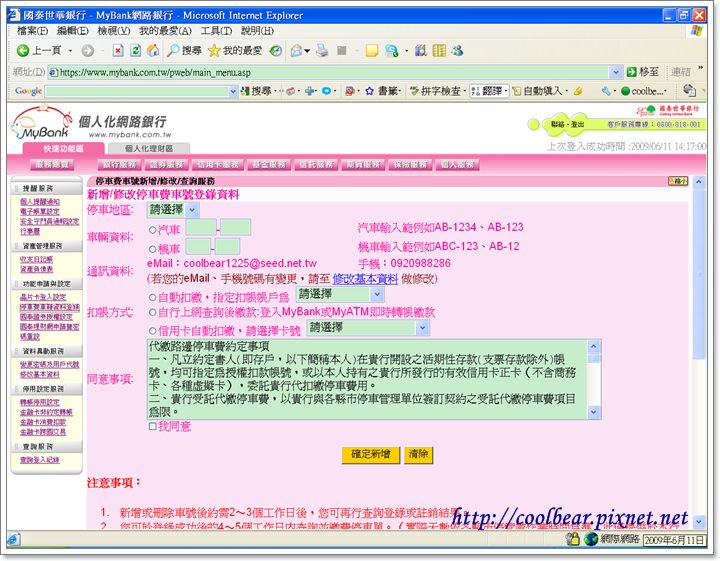Open the Search (搜尋) toolbar button

(184, 50)
